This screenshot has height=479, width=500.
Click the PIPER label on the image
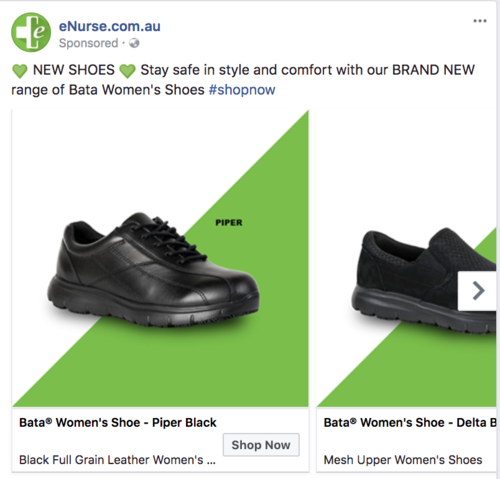point(229,223)
